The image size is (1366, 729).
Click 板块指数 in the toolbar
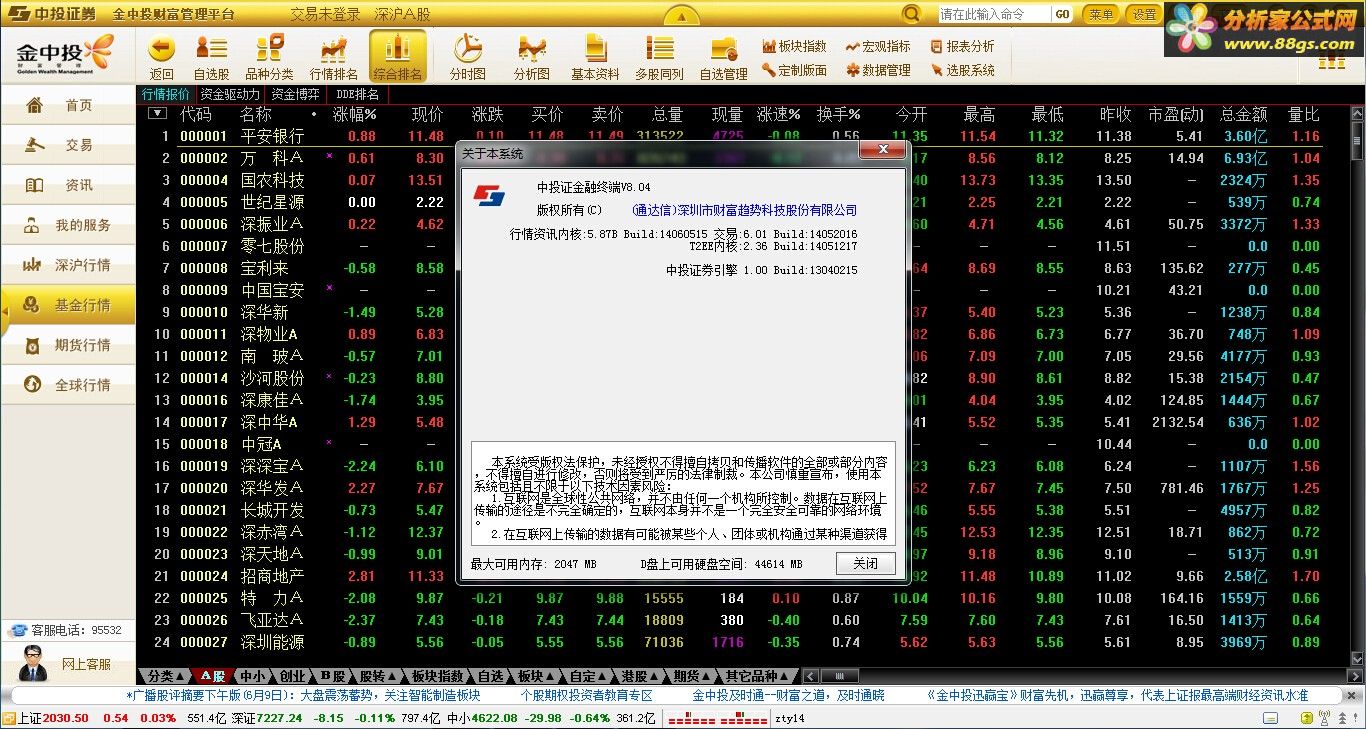click(794, 46)
